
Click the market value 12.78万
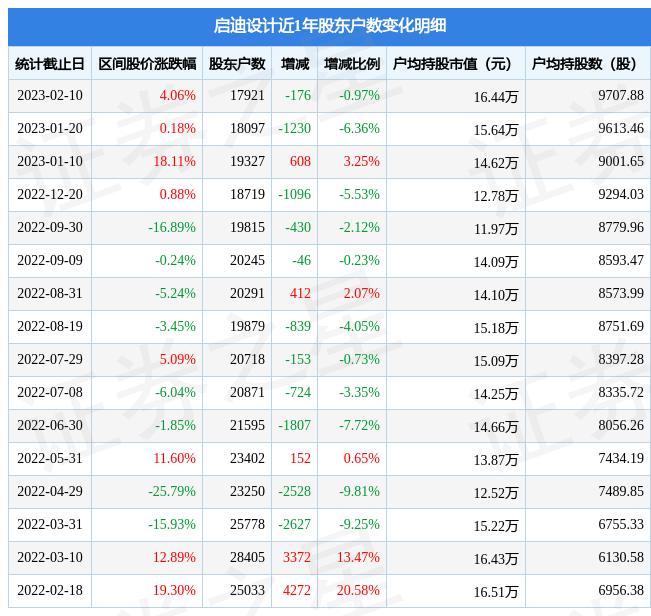(496, 196)
